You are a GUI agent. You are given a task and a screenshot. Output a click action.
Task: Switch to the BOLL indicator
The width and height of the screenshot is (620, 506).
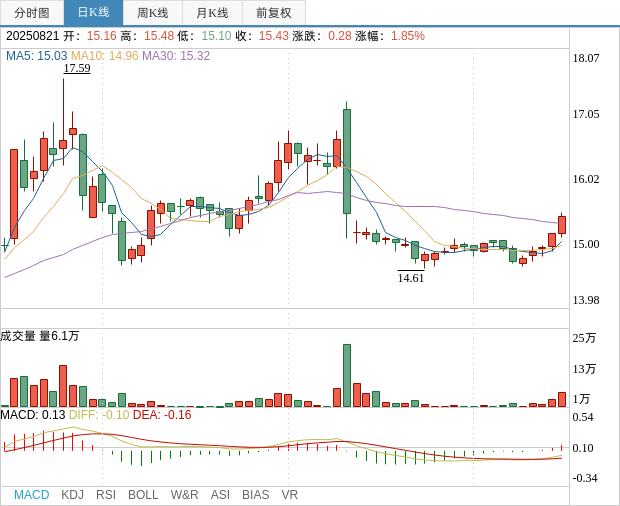point(143,495)
